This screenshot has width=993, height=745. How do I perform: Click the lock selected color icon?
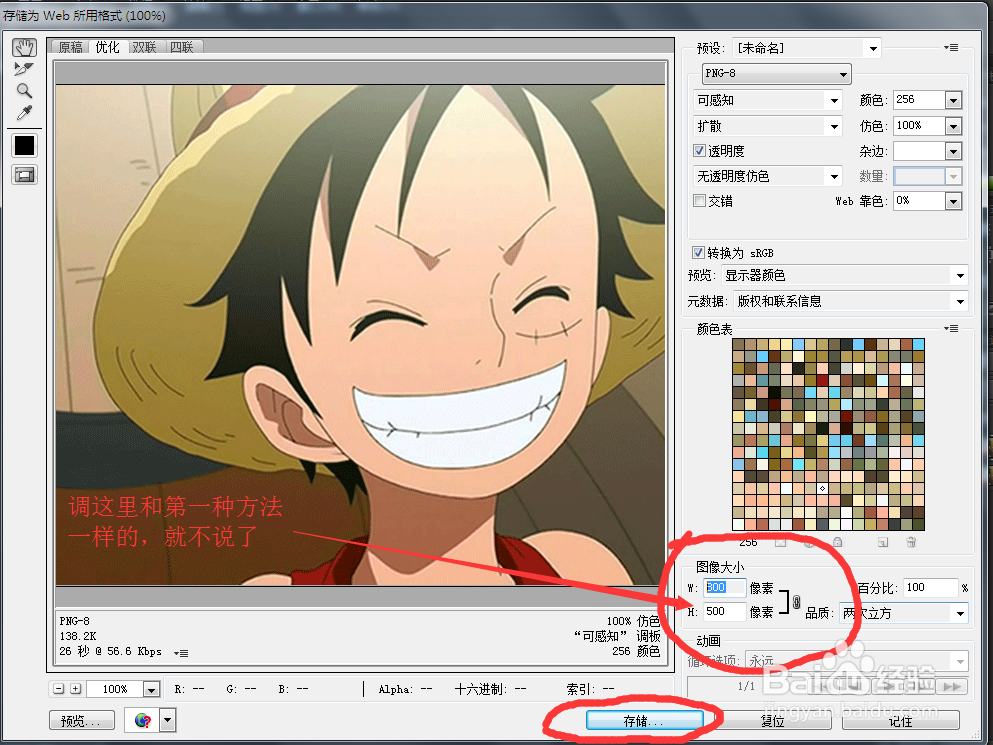pyautogui.click(x=837, y=542)
